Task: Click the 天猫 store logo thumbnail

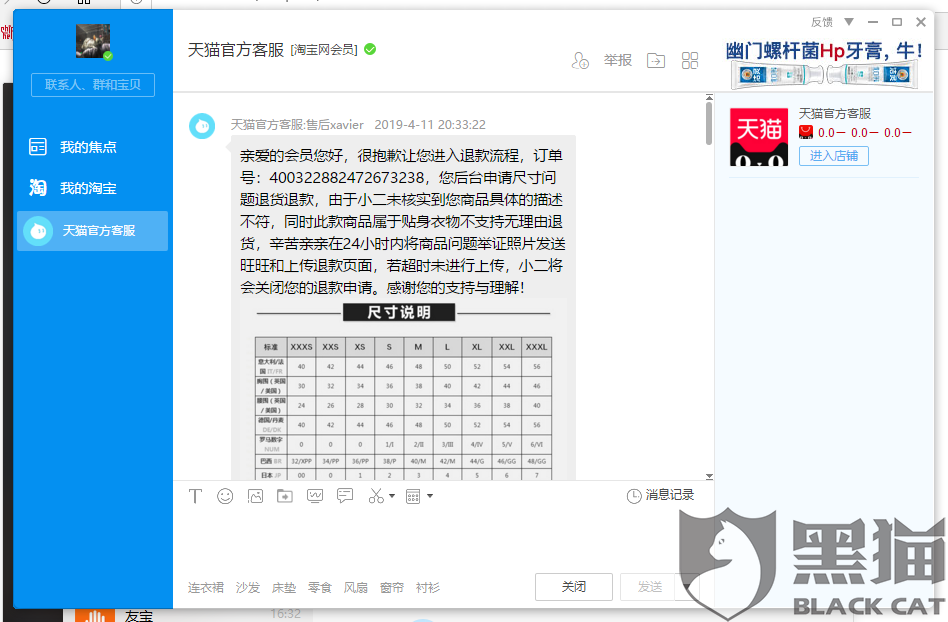Action: tap(759, 137)
